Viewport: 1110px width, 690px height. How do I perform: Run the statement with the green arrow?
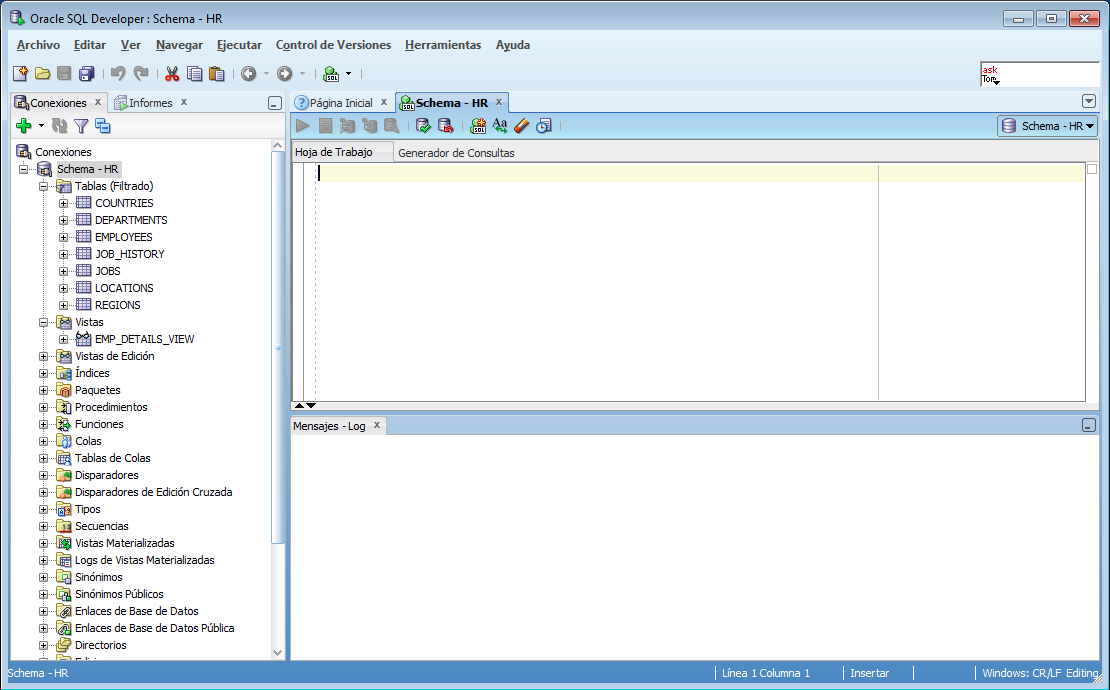tap(302, 125)
